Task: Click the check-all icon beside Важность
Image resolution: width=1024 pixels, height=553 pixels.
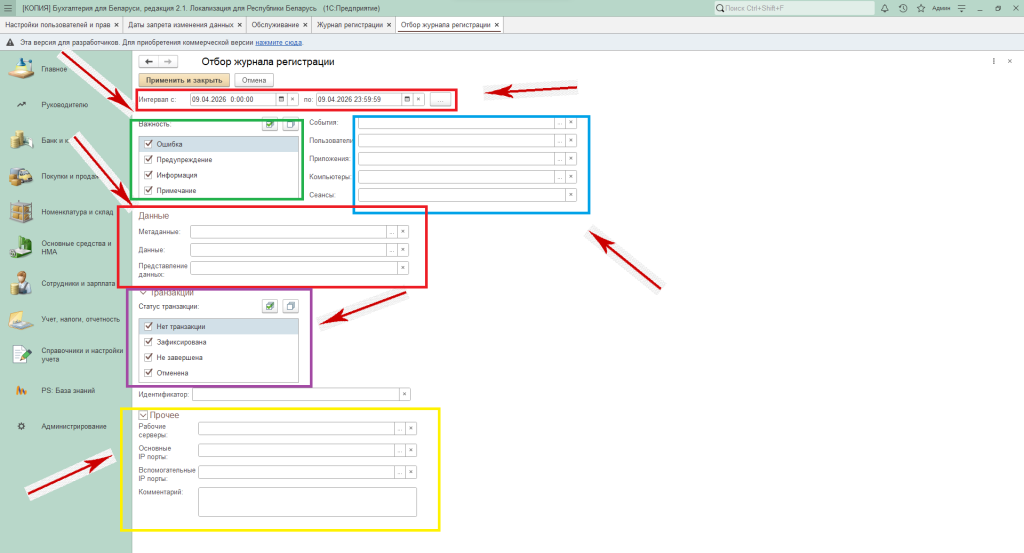Action: 270,125
